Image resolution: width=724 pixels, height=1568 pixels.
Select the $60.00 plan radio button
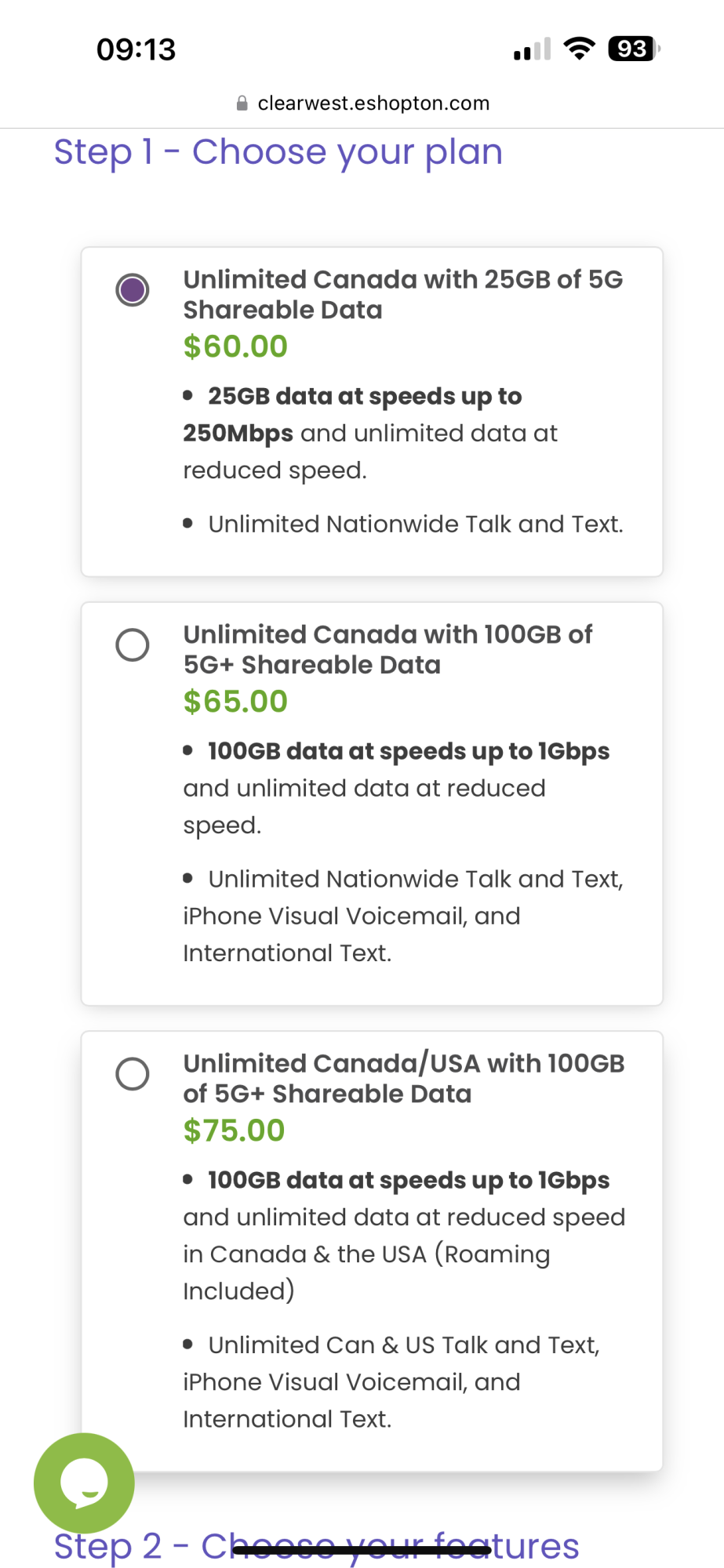pyautogui.click(x=133, y=290)
